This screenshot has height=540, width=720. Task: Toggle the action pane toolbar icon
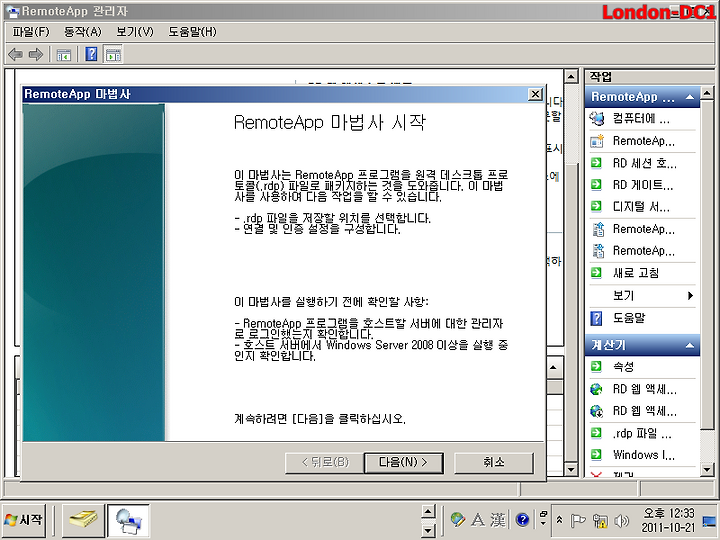tap(113, 54)
